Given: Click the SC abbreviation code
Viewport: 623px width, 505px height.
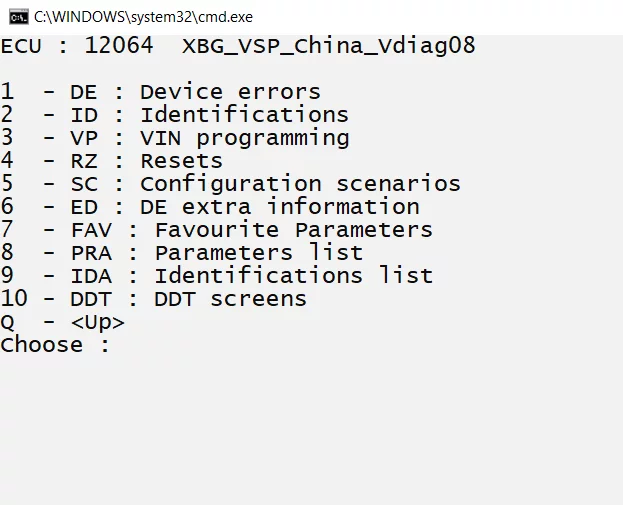Looking at the screenshot, I should click(84, 184).
